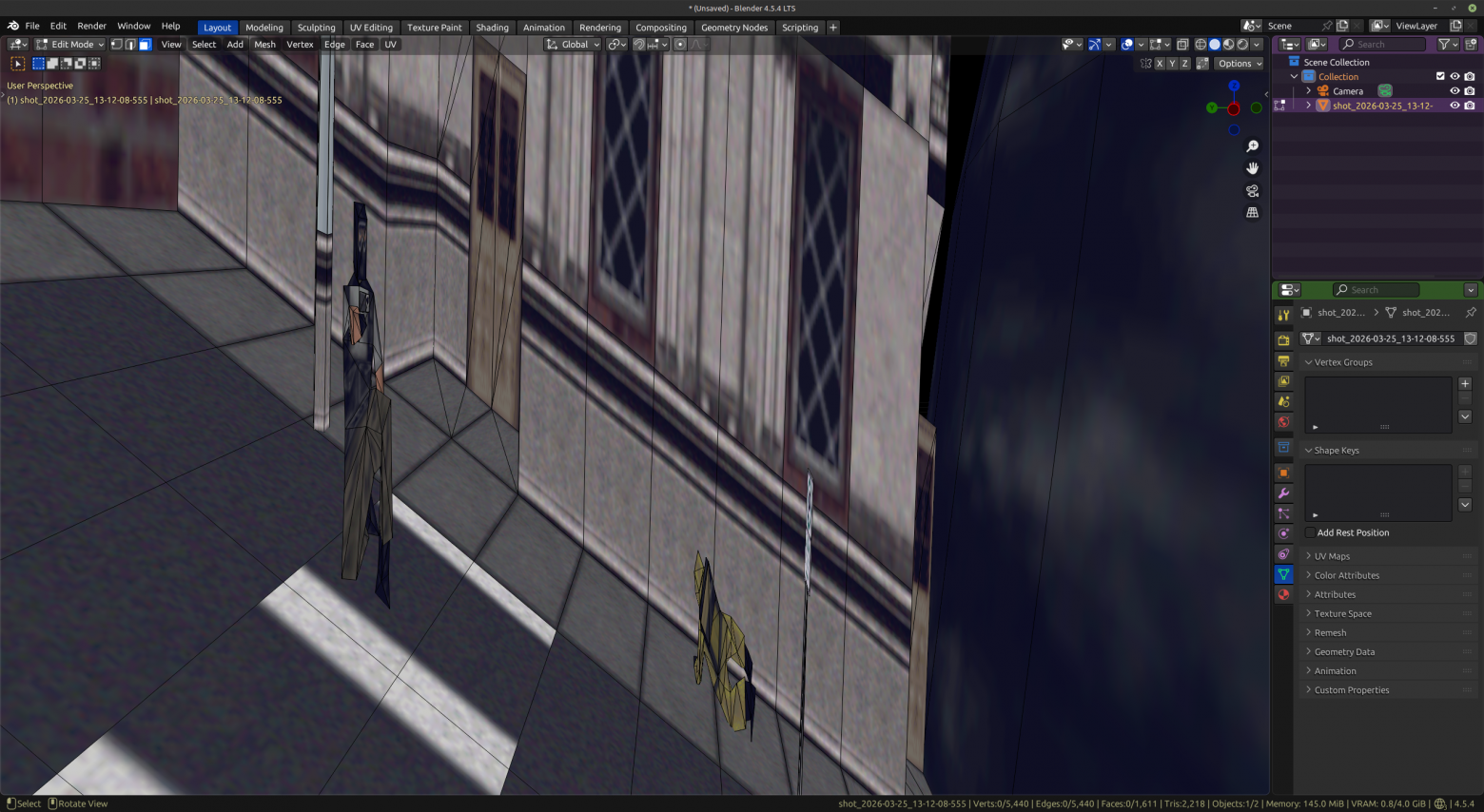Open the Modifiers properties tab

[1283, 493]
